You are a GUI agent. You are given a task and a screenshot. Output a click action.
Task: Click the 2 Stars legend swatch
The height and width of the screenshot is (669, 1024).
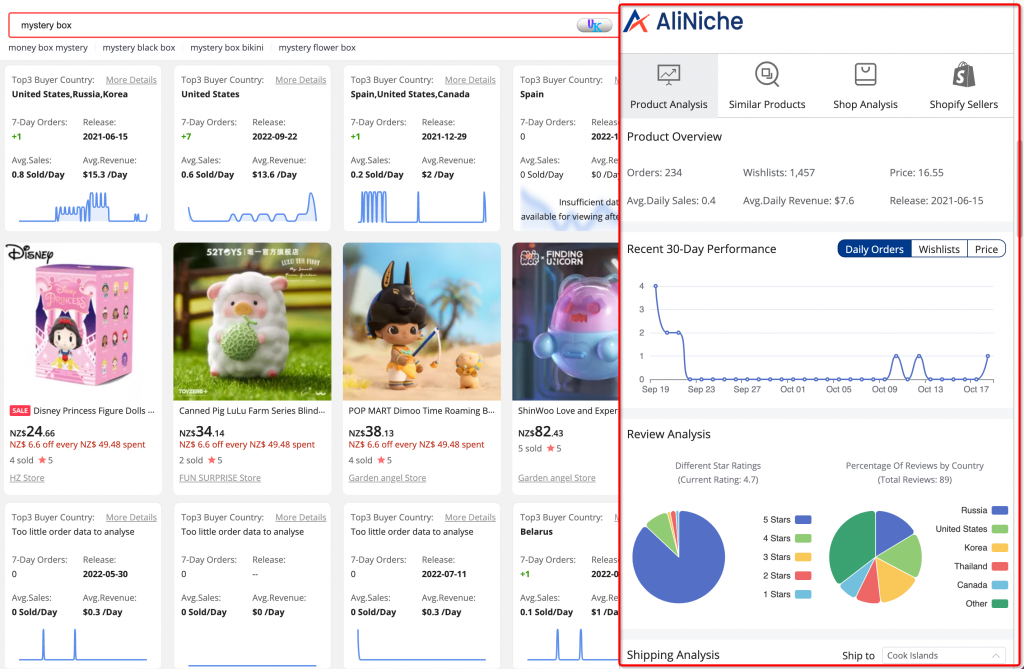(803, 576)
